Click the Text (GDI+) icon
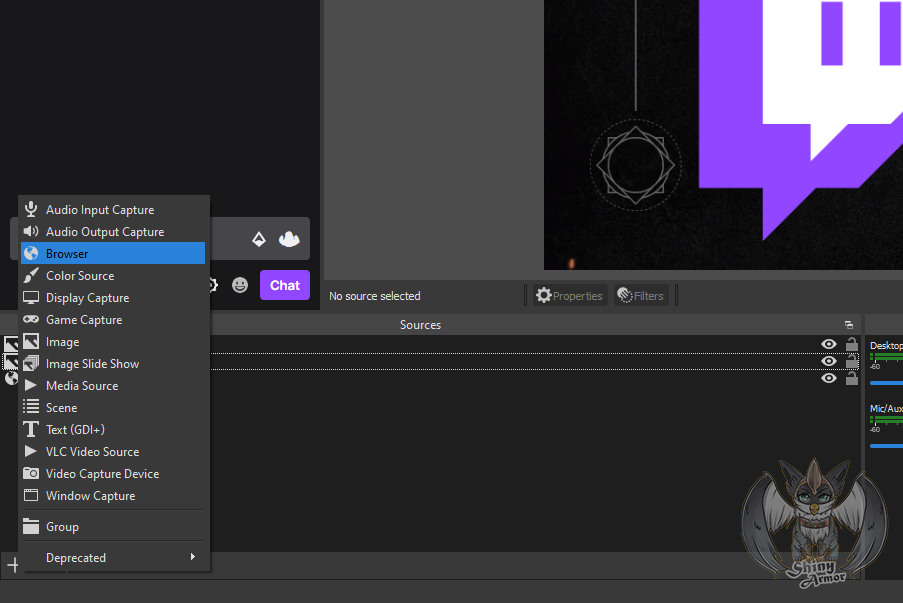 [x=31, y=430]
